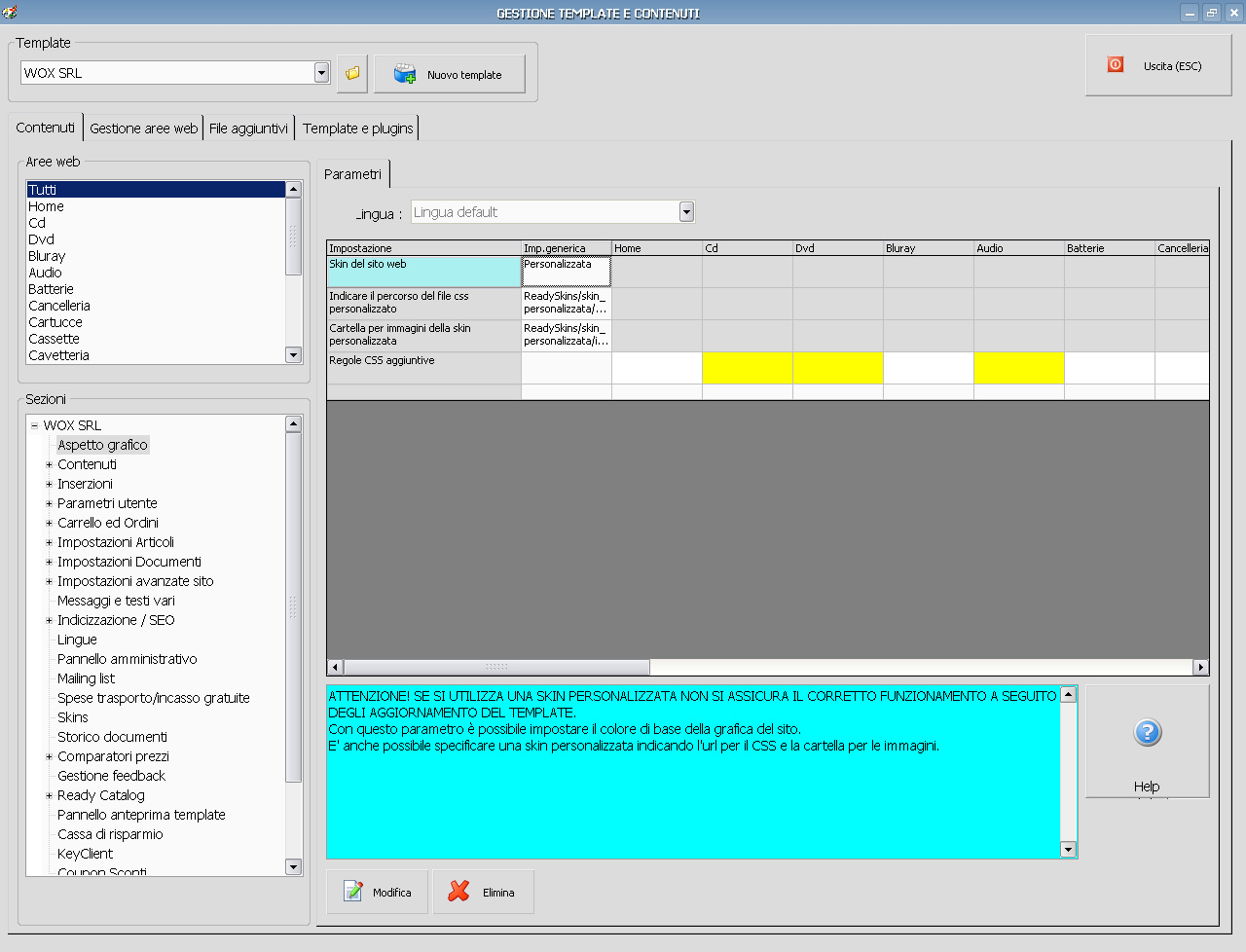Click the Modifica edit button

click(x=377, y=892)
